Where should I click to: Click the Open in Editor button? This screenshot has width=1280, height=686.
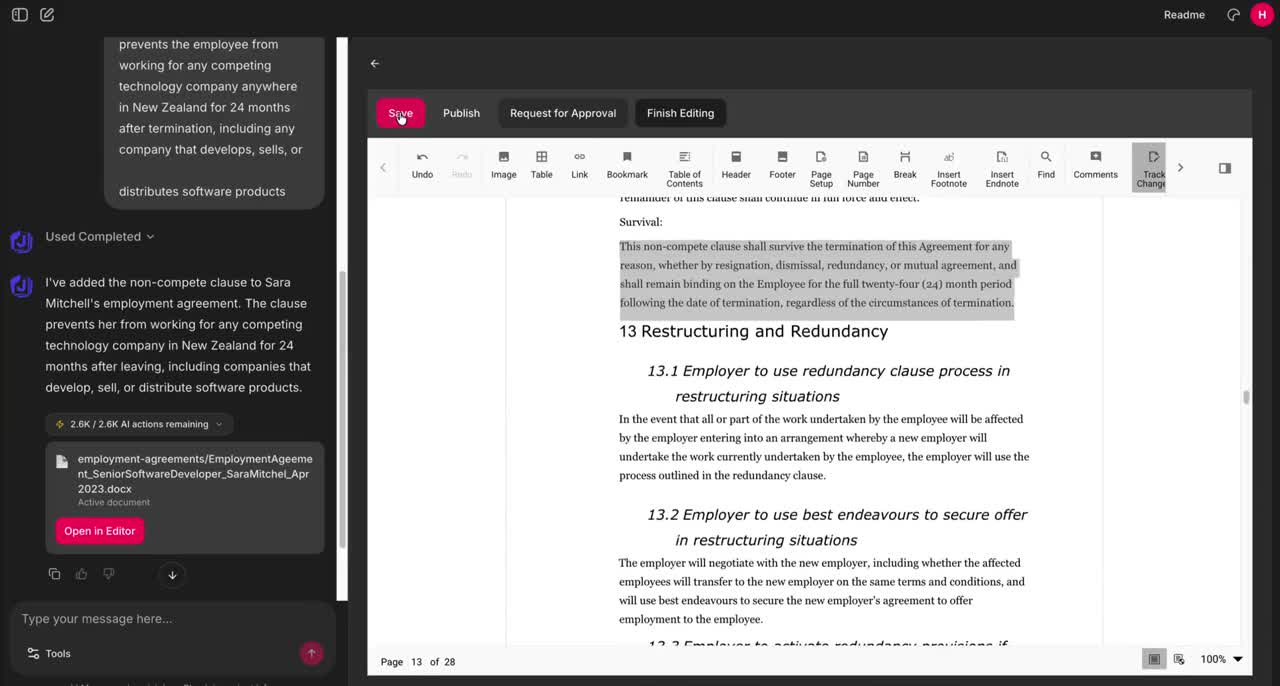point(99,531)
